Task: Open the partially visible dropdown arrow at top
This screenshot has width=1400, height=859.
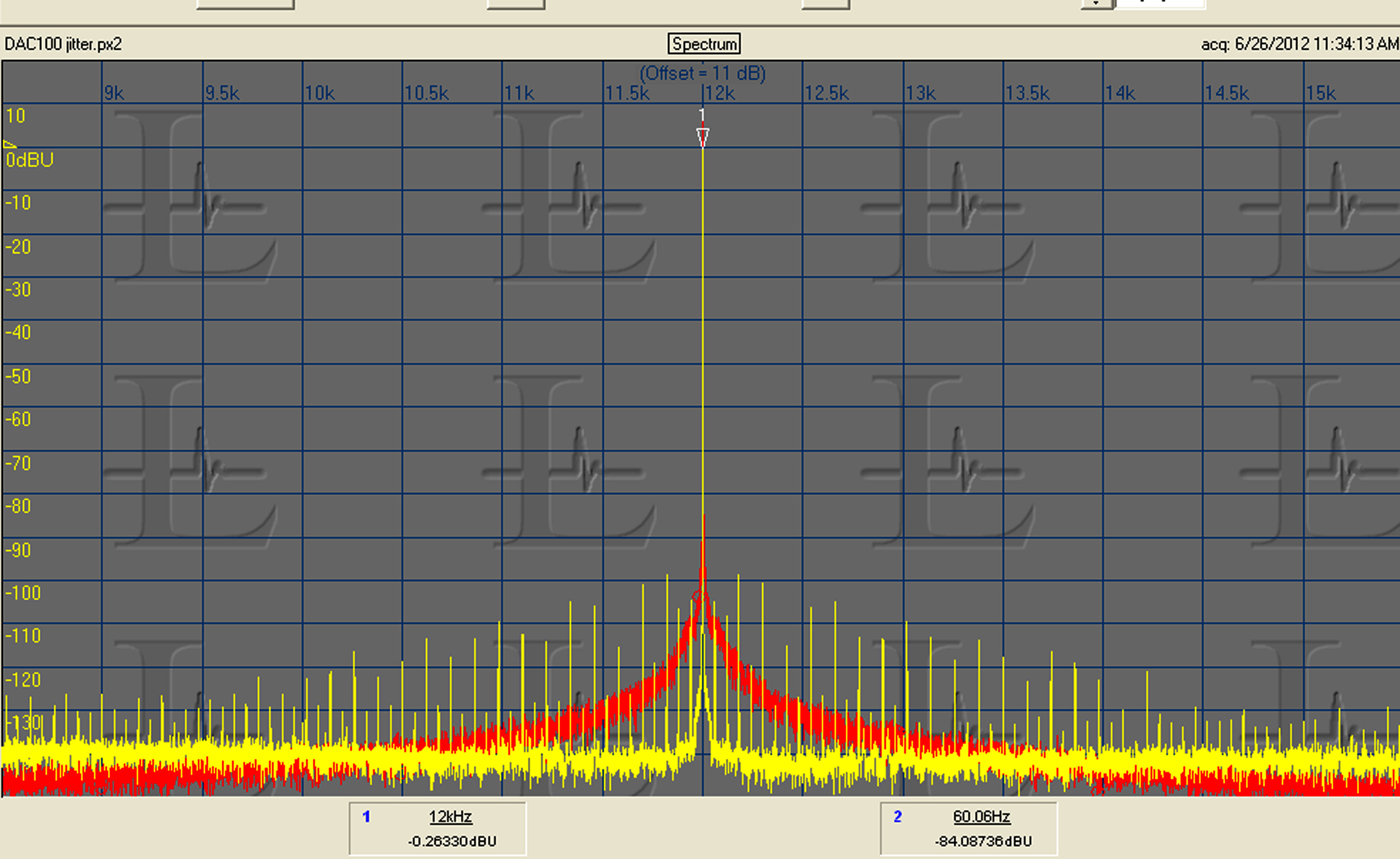Action: click(x=1096, y=3)
